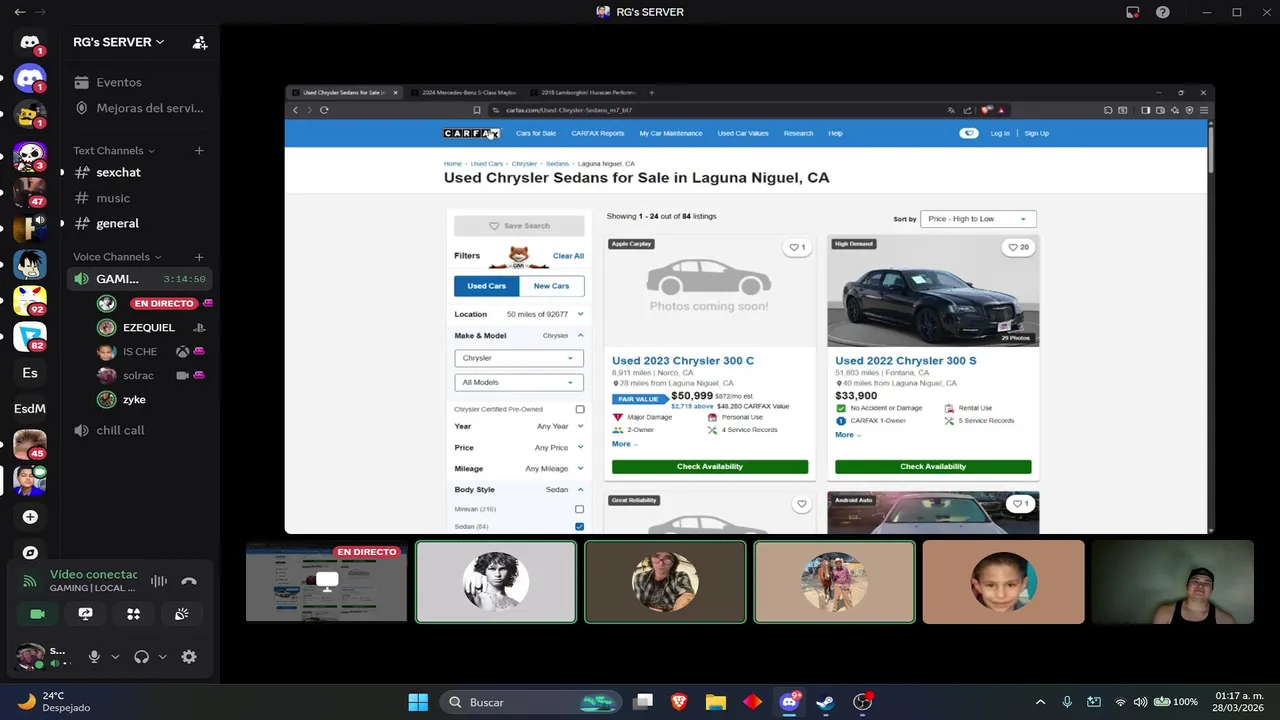The width and height of the screenshot is (1280, 720).
Task: In the stream, tick Chrysler Certified Pre-Owned checkbox
Action: [579, 409]
